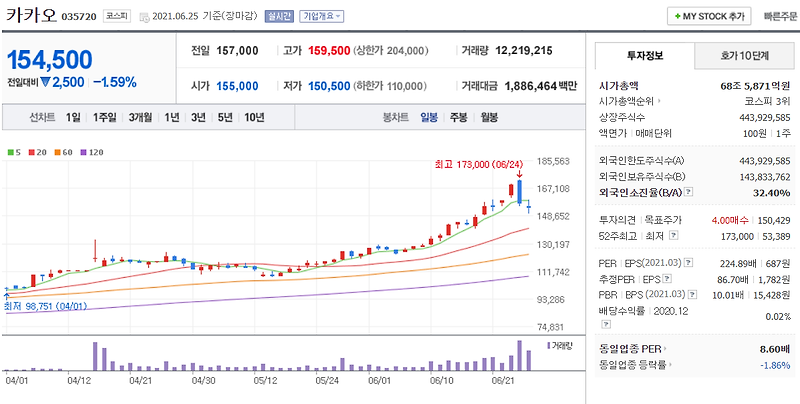Screen dimensions: 800x404
Task: Select the 1일 line chart period
Action: [73, 117]
